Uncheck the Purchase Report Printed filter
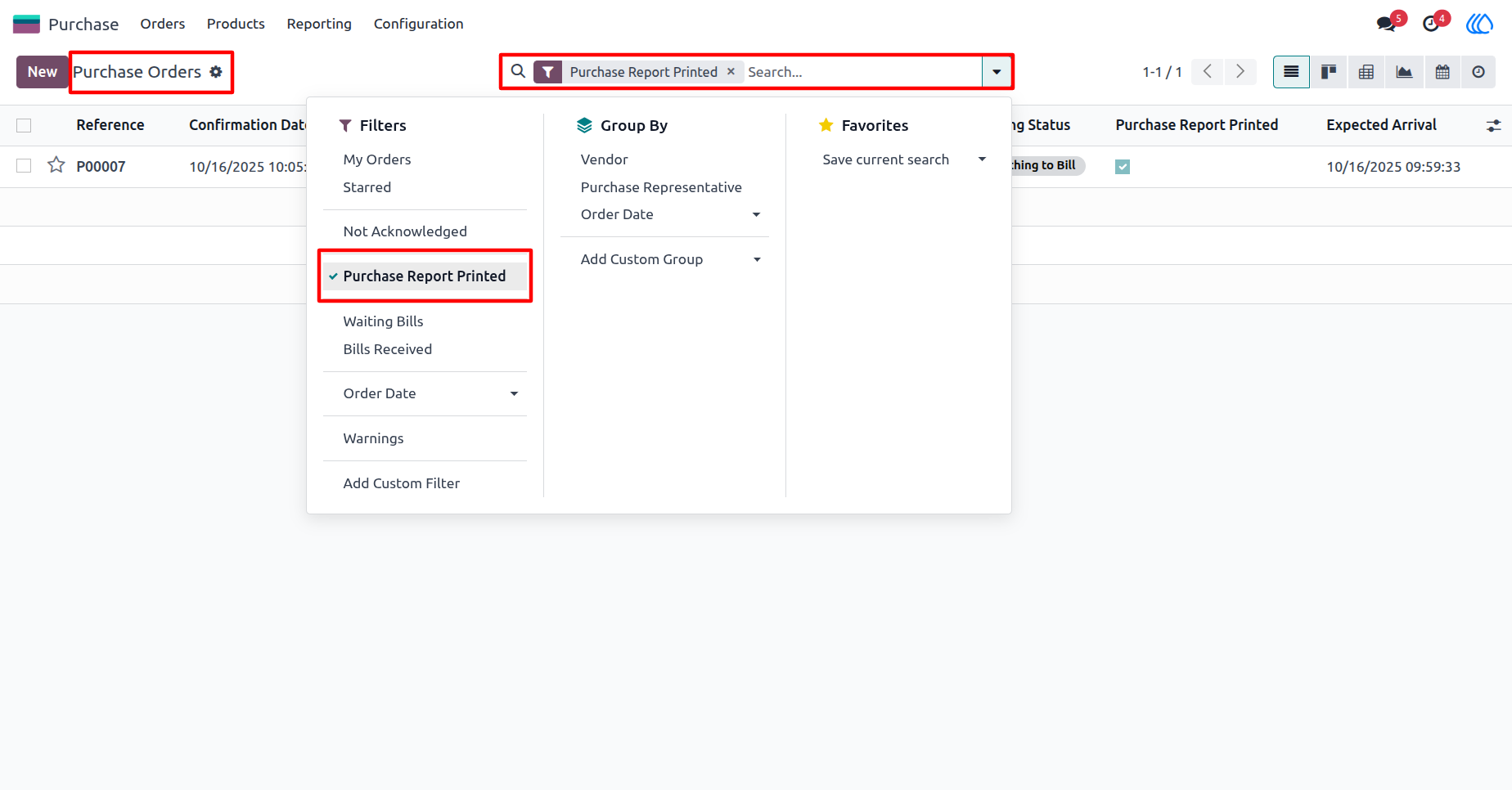The width and height of the screenshot is (1512, 790). click(x=425, y=276)
